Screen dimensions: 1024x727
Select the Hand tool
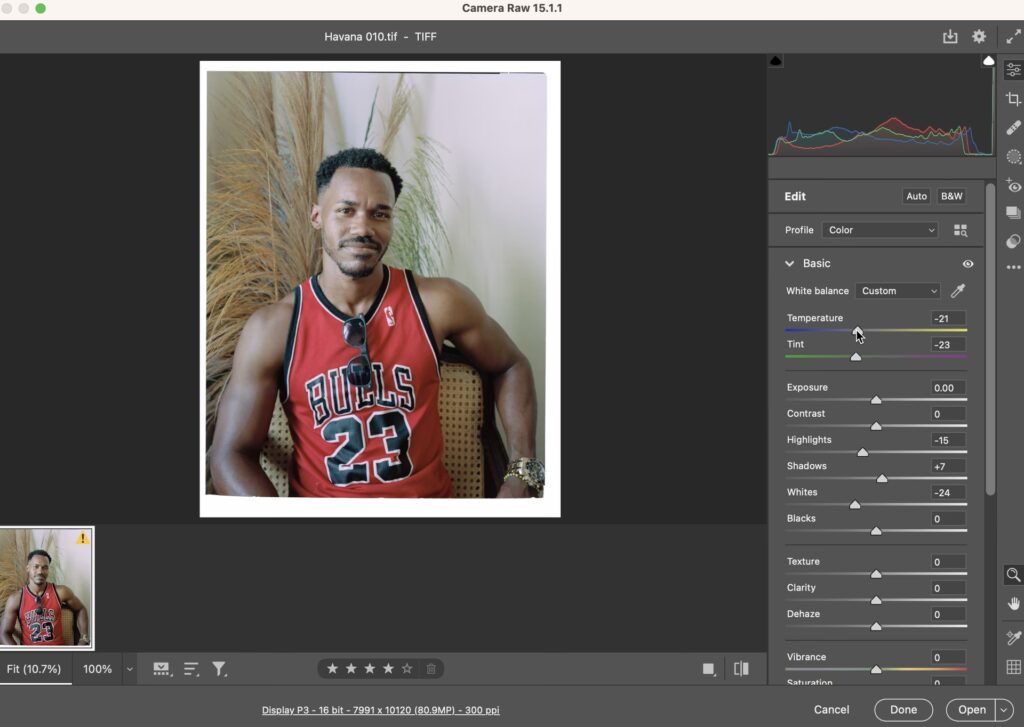click(x=1013, y=603)
